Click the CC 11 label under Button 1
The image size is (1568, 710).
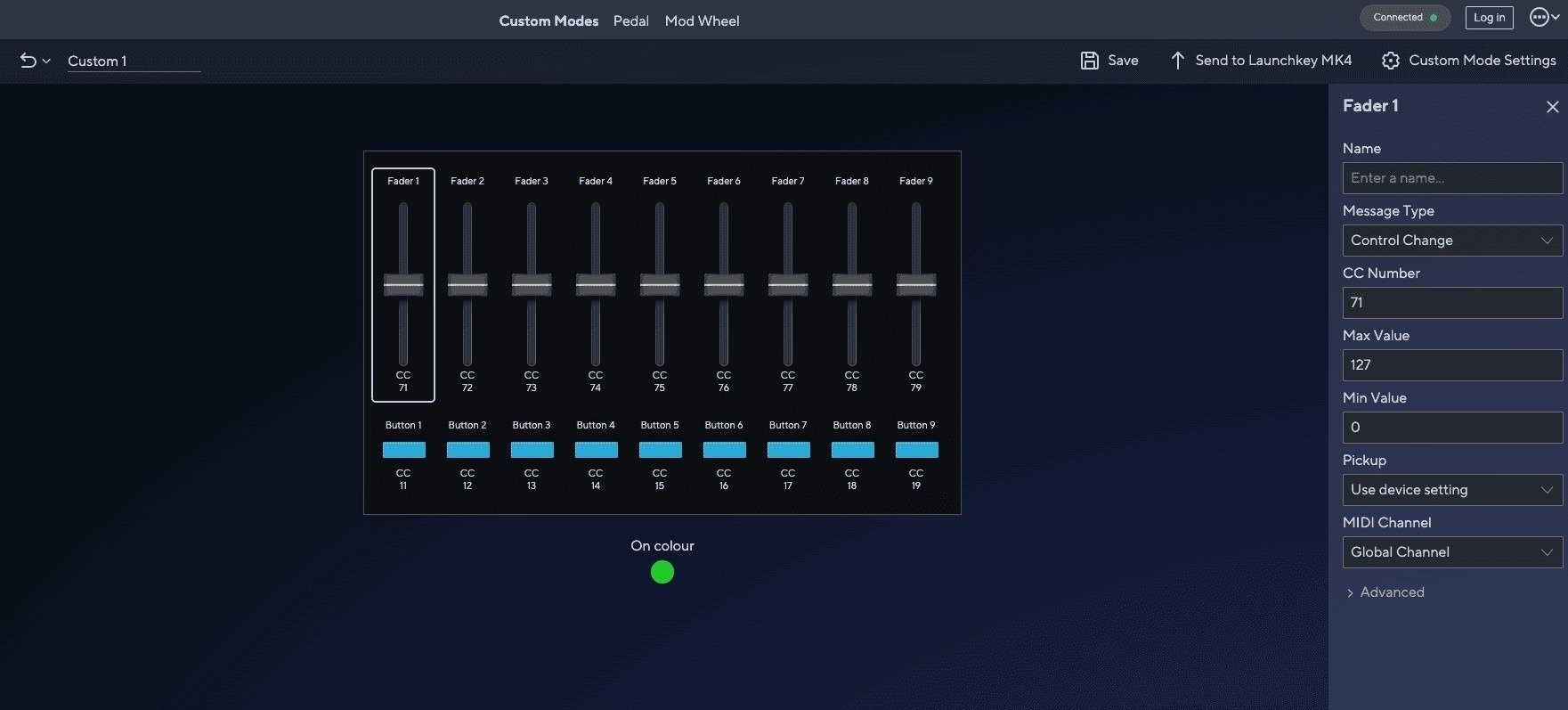(x=403, y=479)
